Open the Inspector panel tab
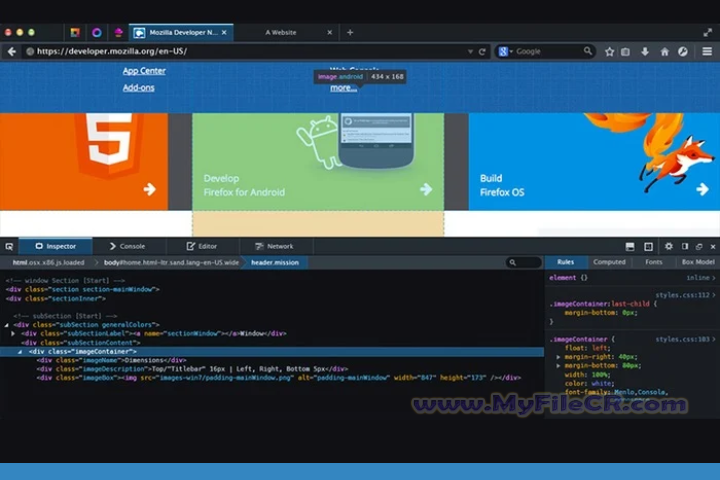The height and width of the screenshot is (480, 720). pos(56,247)
